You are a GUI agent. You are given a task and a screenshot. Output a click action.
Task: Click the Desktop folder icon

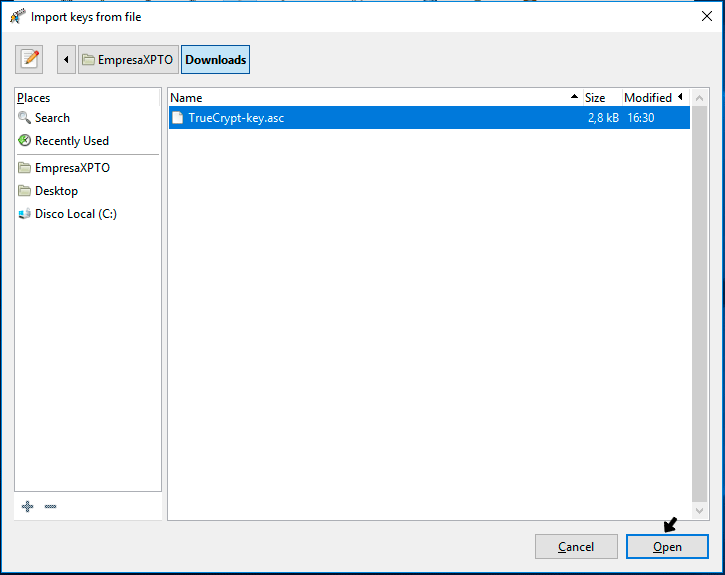pyautogui.click(x=24, y=190)
